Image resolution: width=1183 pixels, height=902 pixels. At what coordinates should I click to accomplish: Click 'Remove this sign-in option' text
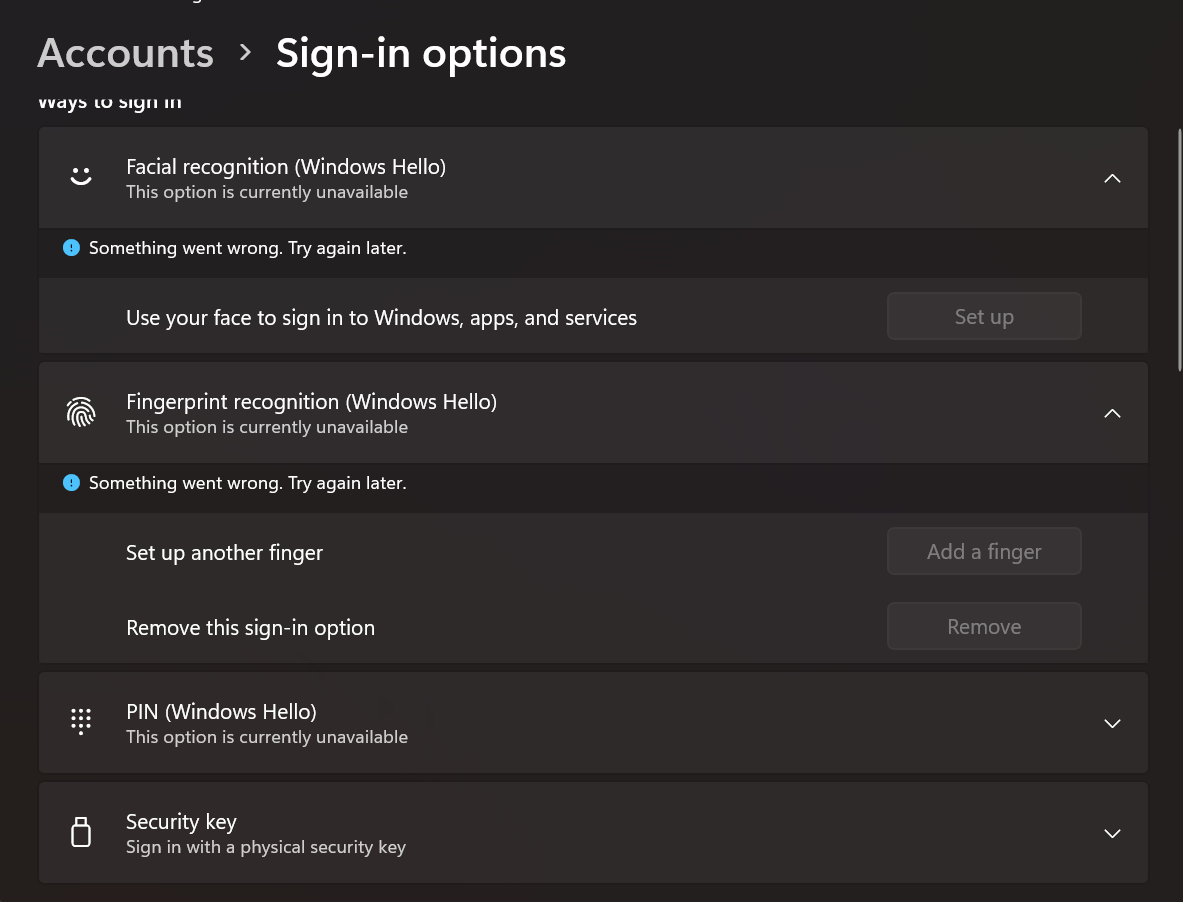250,627
